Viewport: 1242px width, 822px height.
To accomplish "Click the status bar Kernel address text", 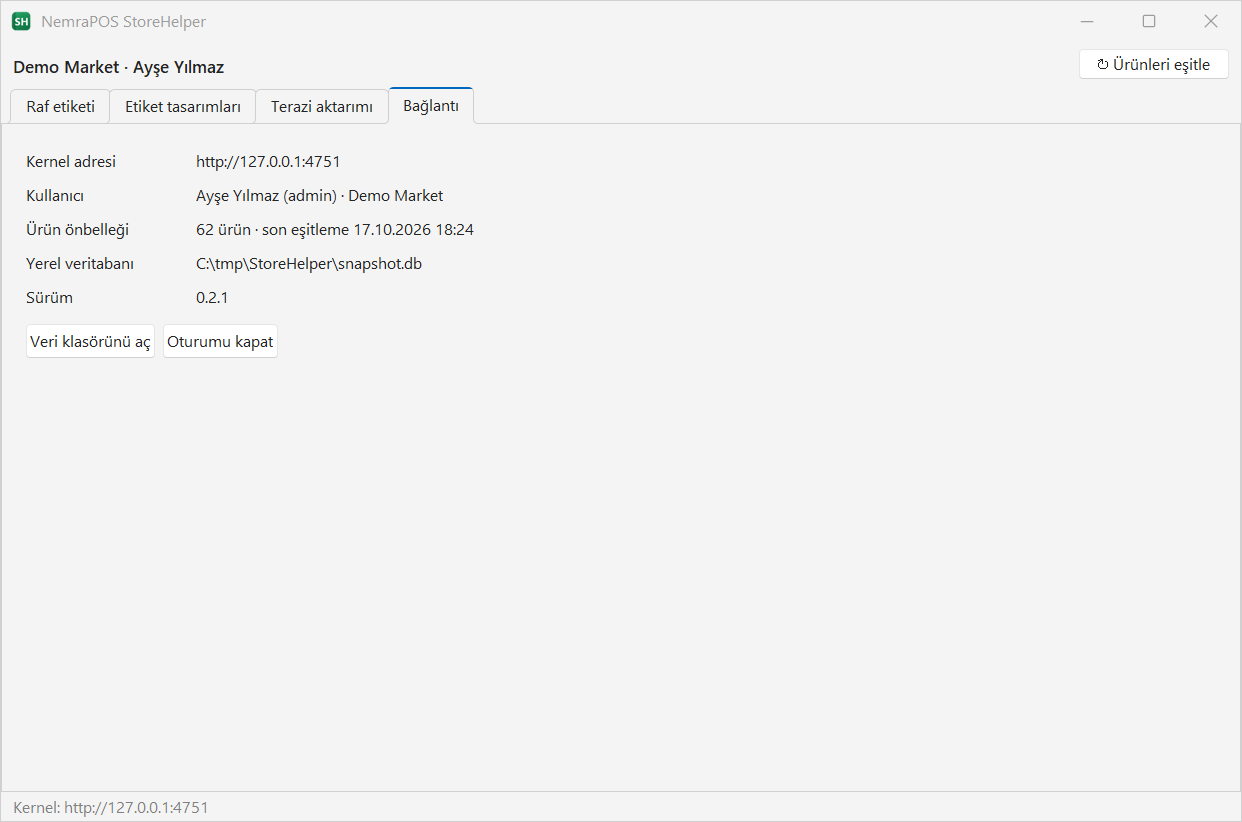I will 111,807.
